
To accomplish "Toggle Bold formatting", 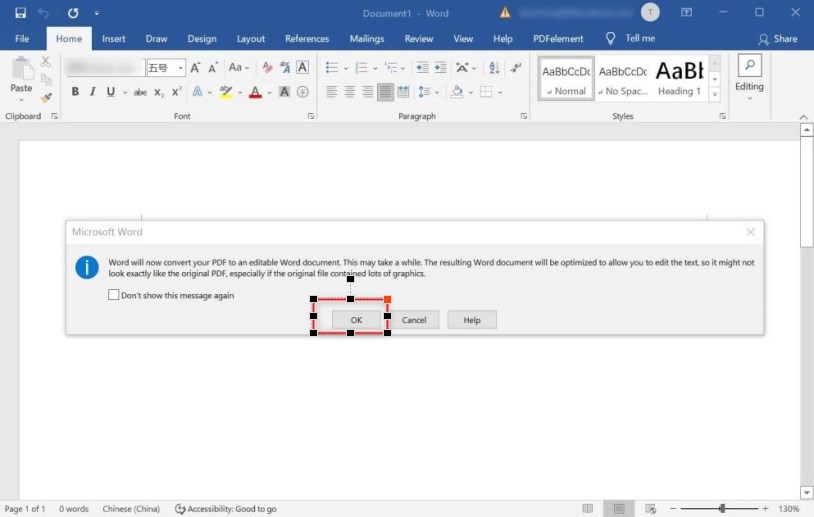I will [75, 92].
